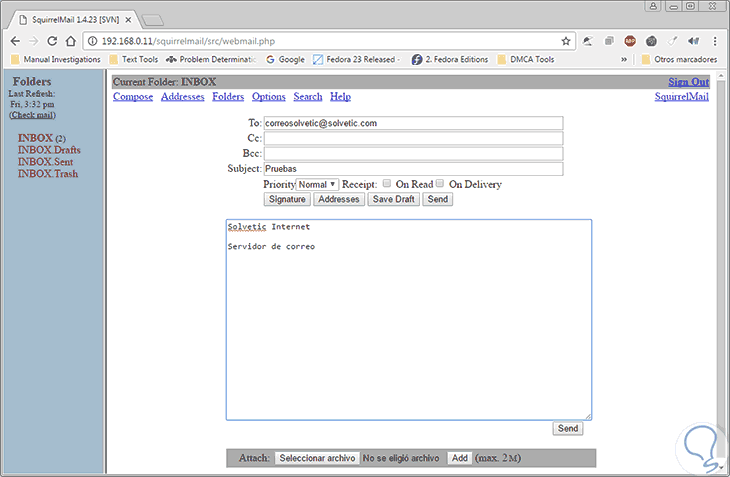Open the Chrome three-dot menu
This screenshot has height=477, width=730.
pyautogui.click(x=715, y=41)
